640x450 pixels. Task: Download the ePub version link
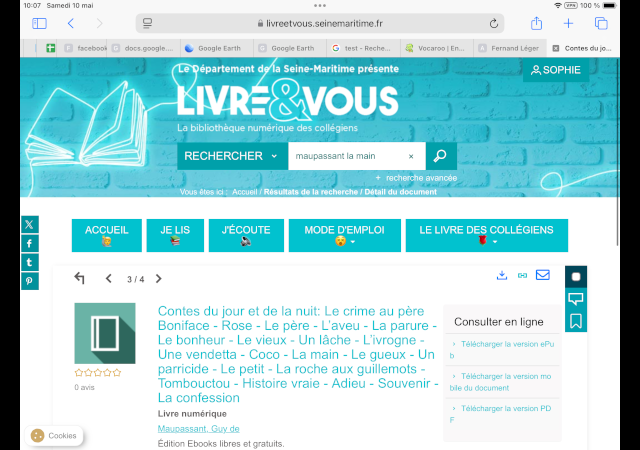tap(502, 350)
